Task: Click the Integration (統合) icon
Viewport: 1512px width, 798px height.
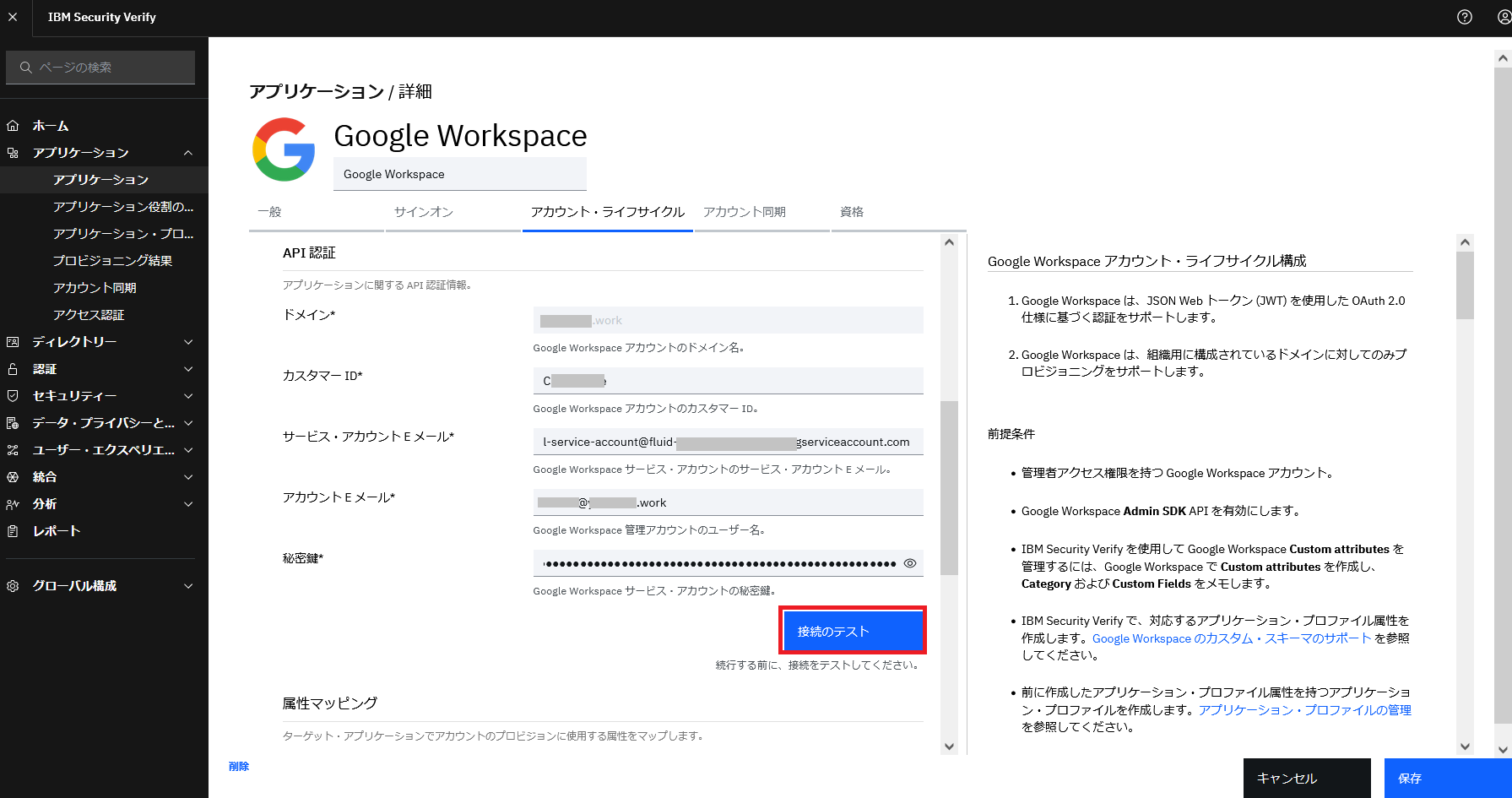Action: point(13,477)
